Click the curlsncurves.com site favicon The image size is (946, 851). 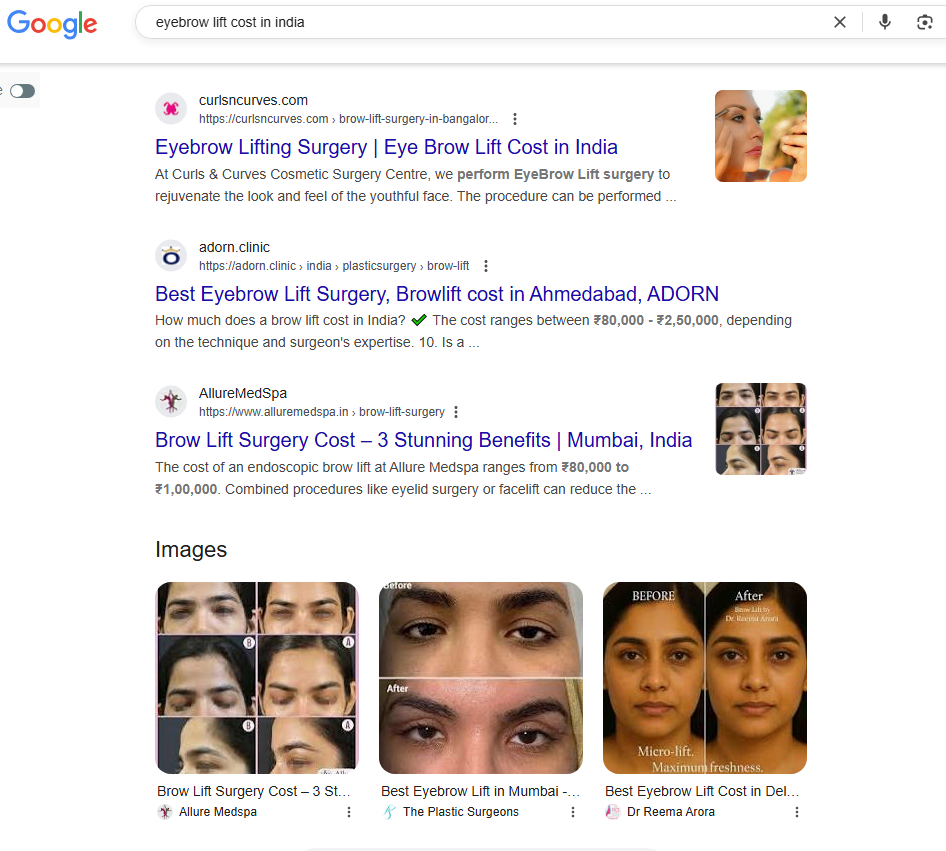(x=171, y=109)
